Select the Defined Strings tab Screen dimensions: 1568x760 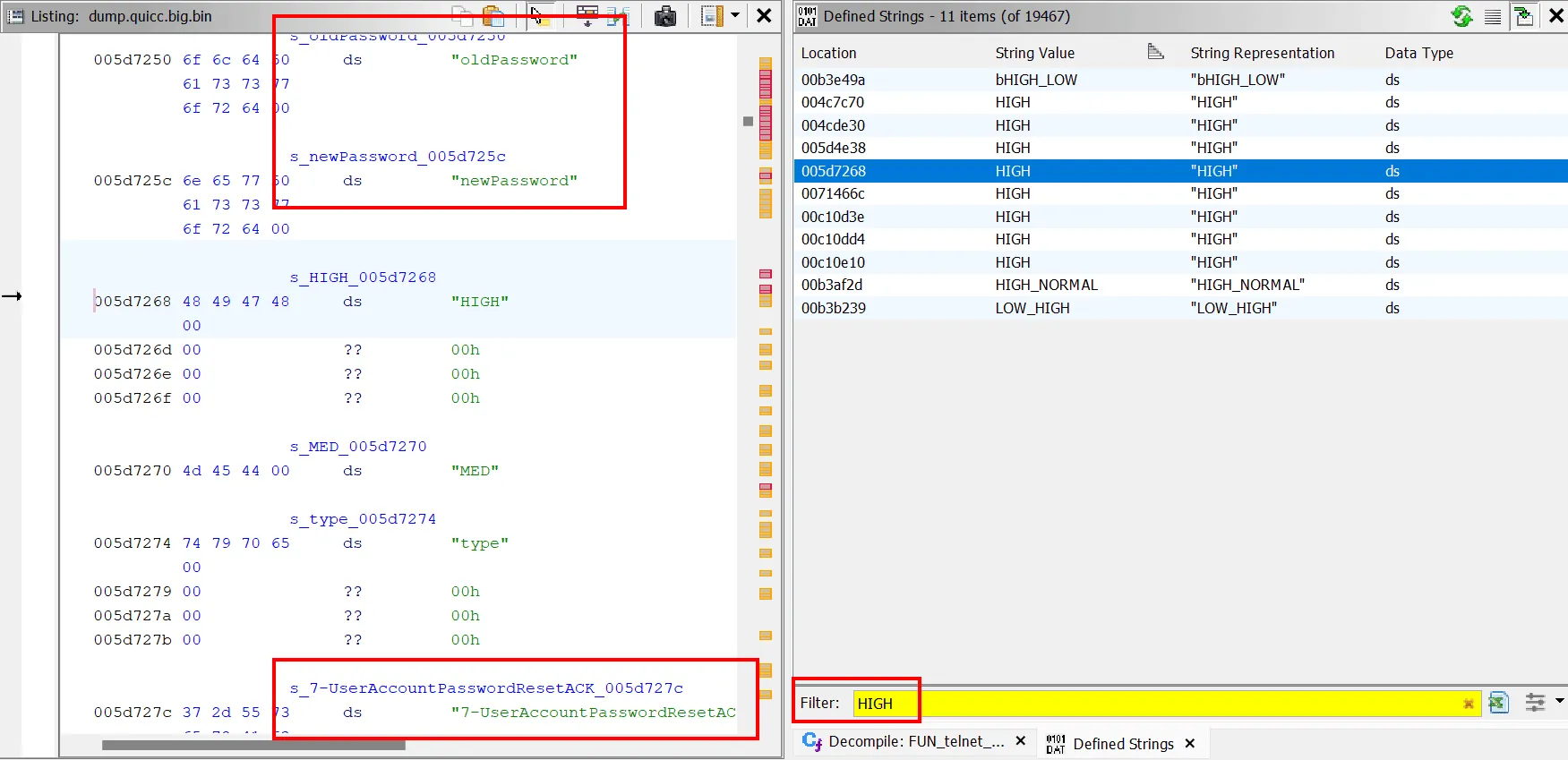point(1122,744)
